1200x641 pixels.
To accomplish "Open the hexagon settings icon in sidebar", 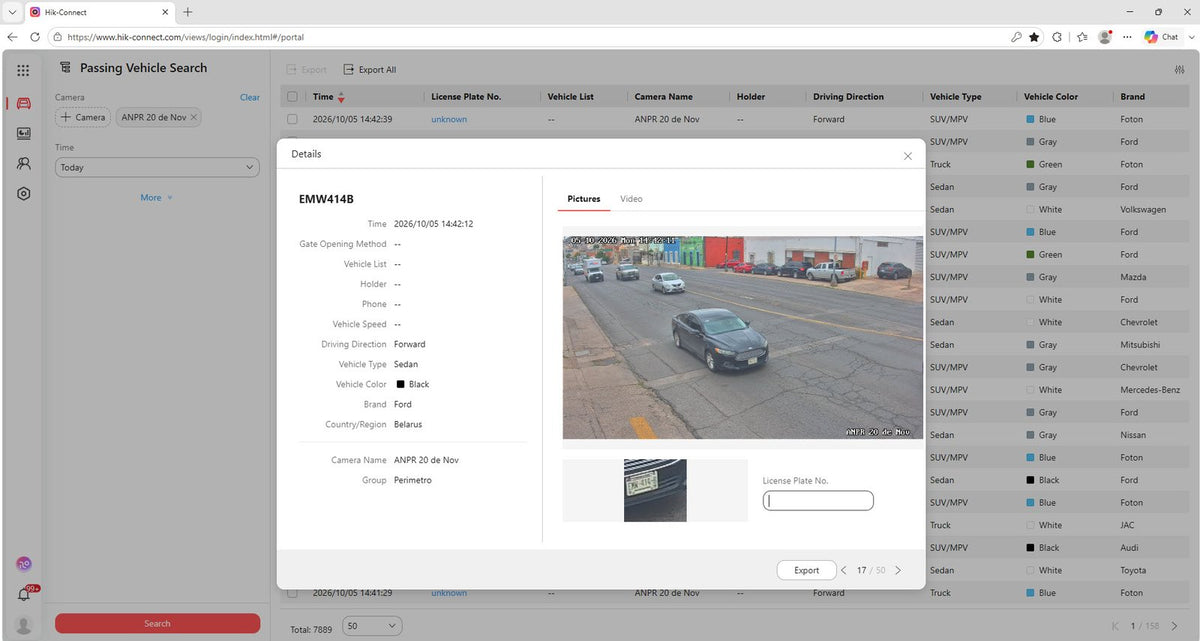I will [23, 193].
